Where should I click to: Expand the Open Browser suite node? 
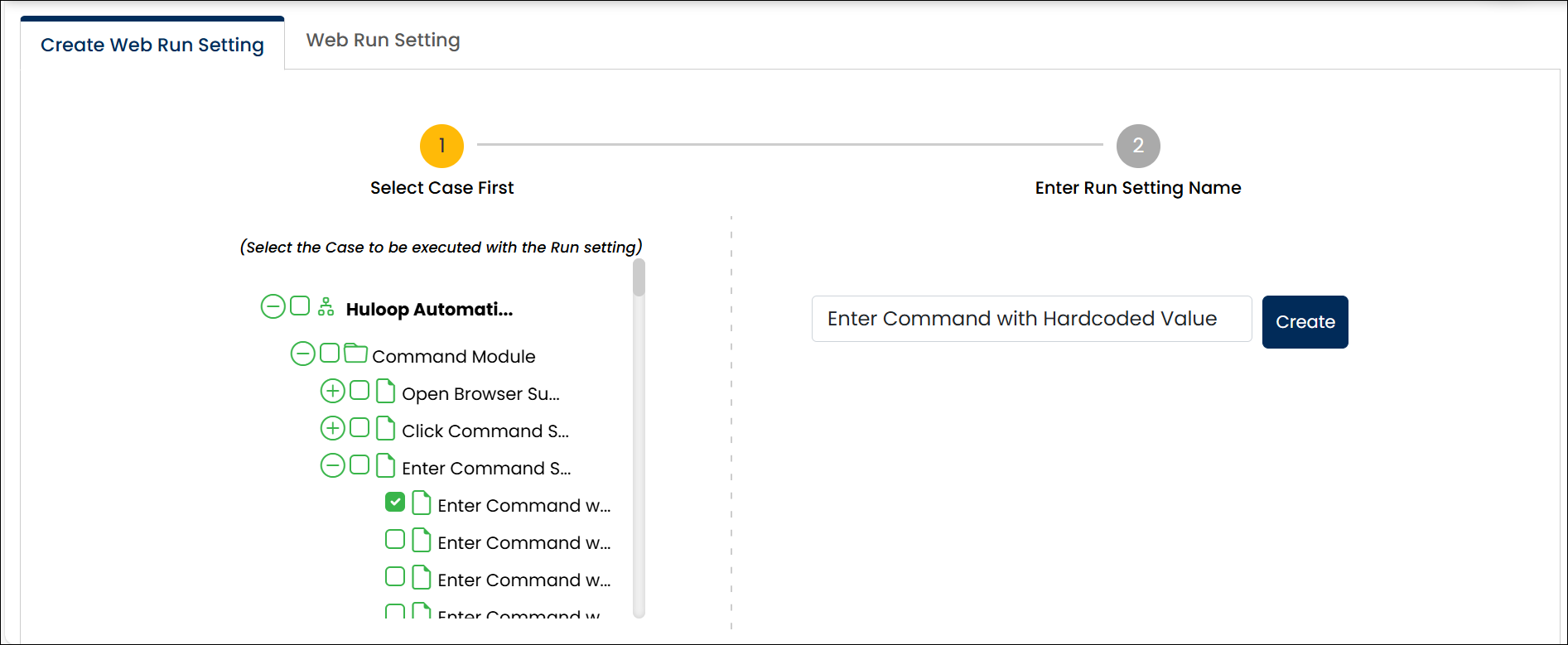click(332, 391)
